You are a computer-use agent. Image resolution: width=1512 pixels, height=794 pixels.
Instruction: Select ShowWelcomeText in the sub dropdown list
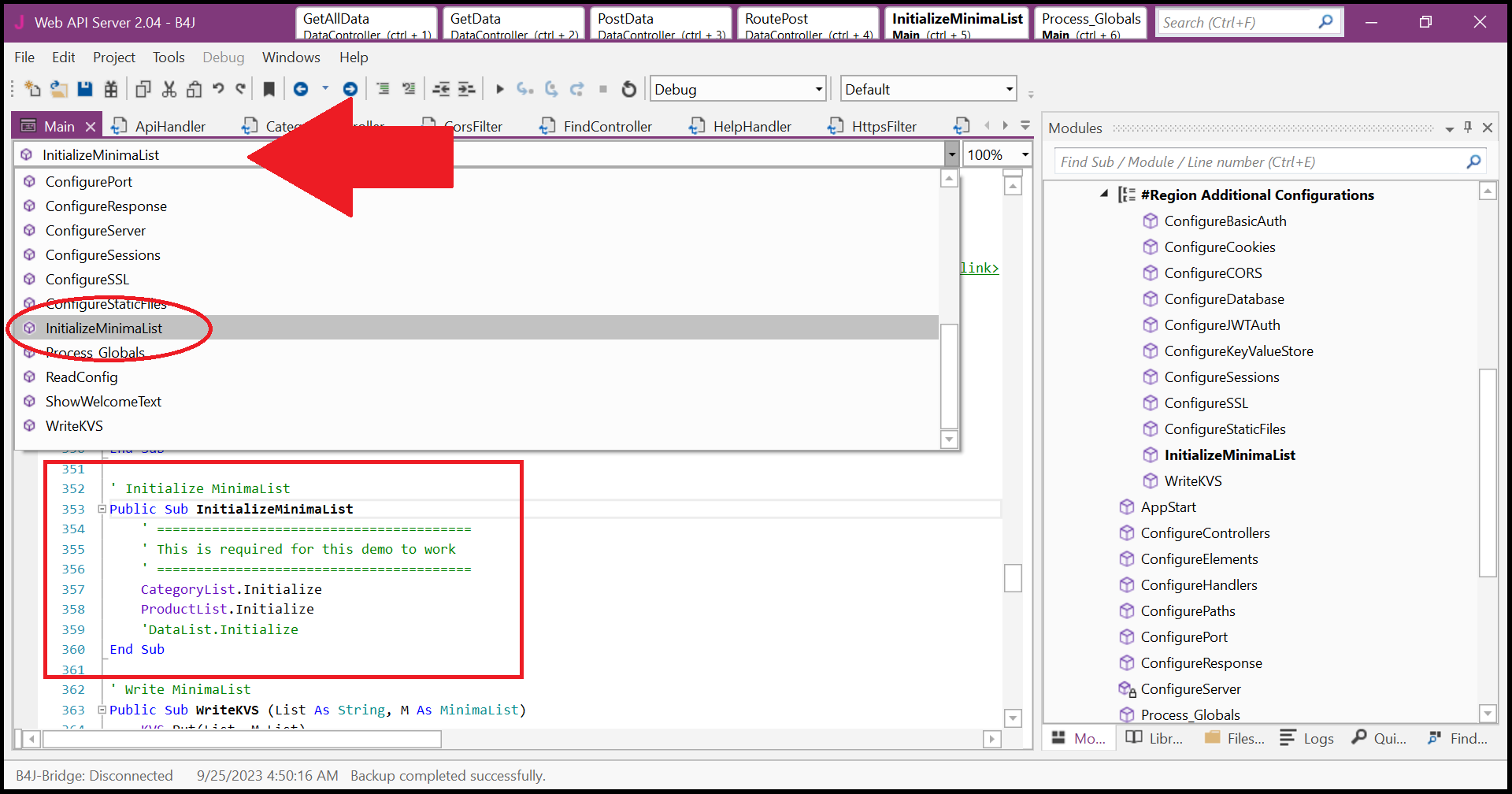[476, 401]
